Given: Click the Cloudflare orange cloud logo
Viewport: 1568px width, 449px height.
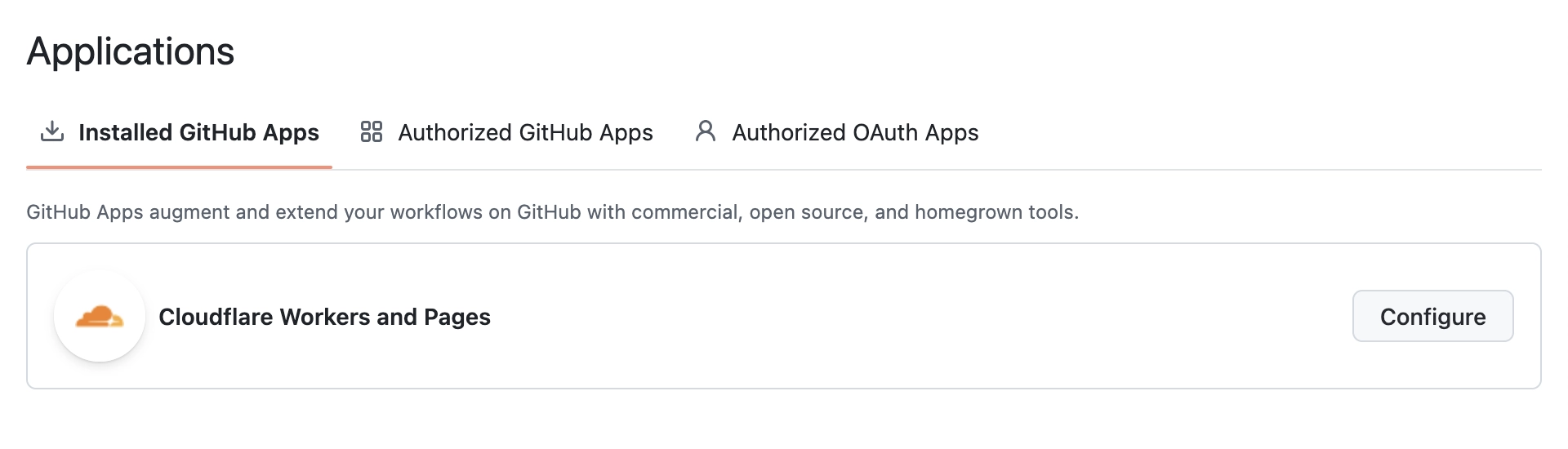Looking at the screenshot, I should (x=100, y=317).
